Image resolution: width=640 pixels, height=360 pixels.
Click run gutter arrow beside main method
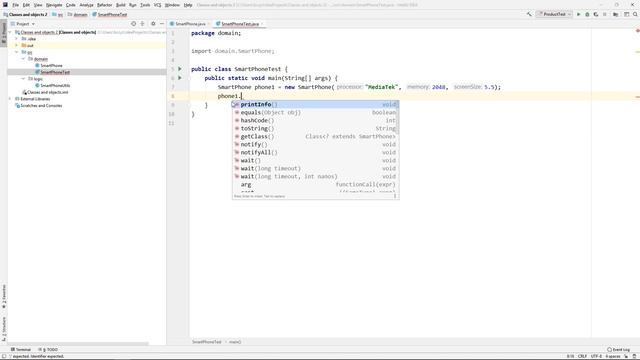[180, 78]
